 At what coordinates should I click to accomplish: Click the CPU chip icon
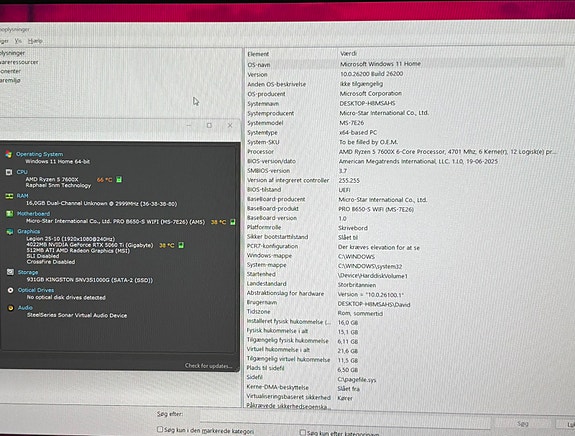(x=9, y=172)
